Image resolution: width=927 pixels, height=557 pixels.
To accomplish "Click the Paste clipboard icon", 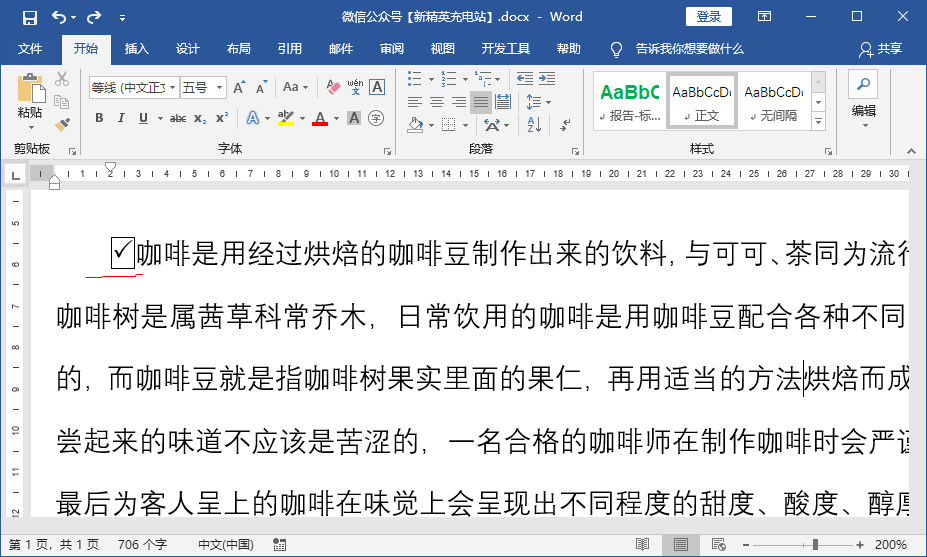I will 31,88.
